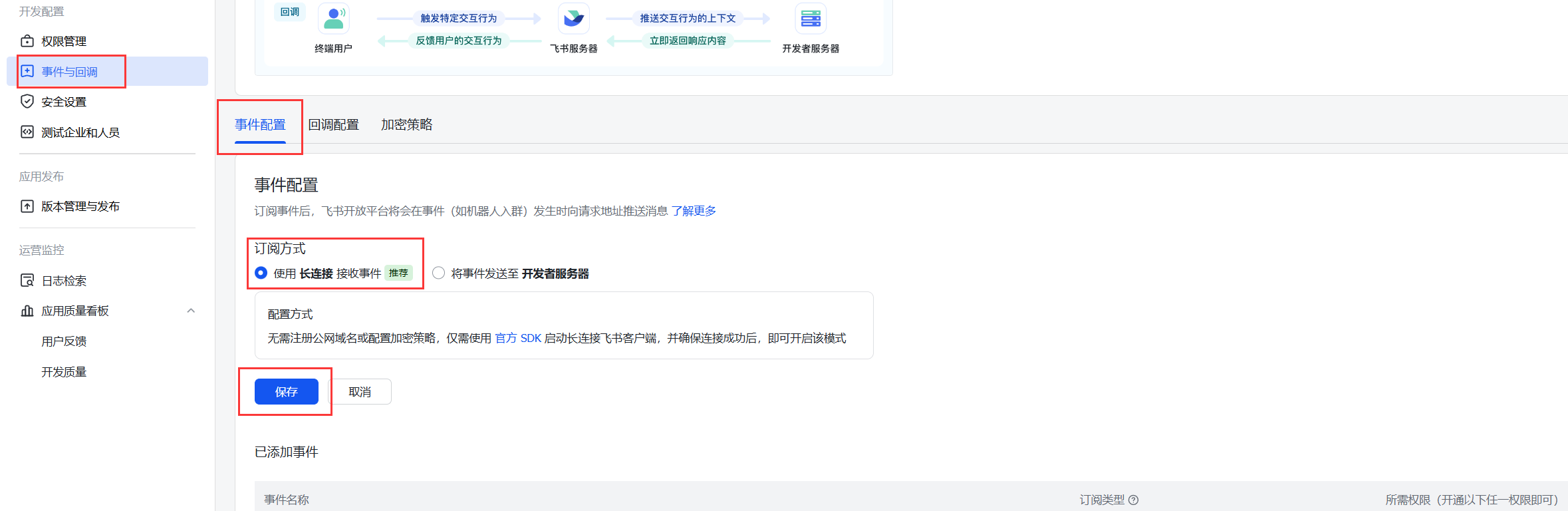Click the 终端用户 avatar icon

pos(334,19)
